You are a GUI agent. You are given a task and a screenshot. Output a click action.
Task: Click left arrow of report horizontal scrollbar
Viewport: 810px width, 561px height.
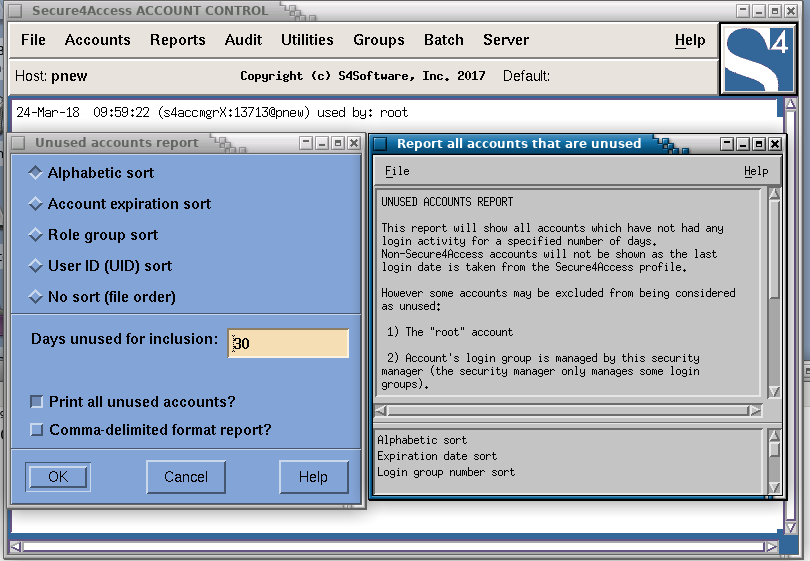381,411
